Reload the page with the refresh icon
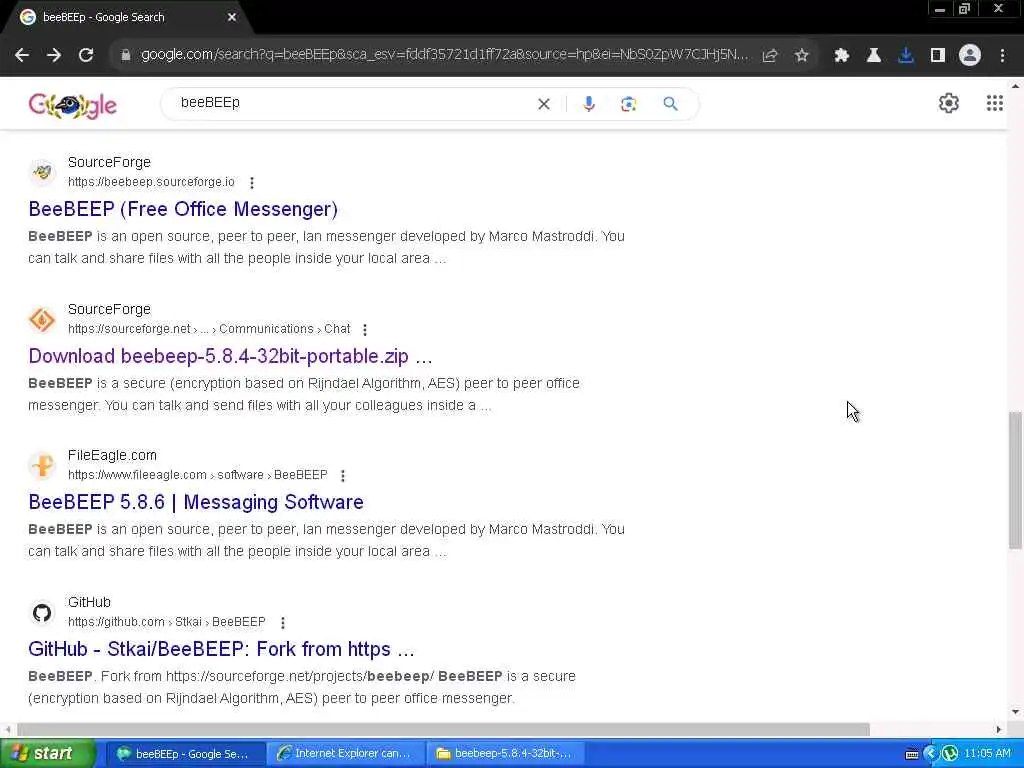The image size is (1024, 768). tap(86, 56)
